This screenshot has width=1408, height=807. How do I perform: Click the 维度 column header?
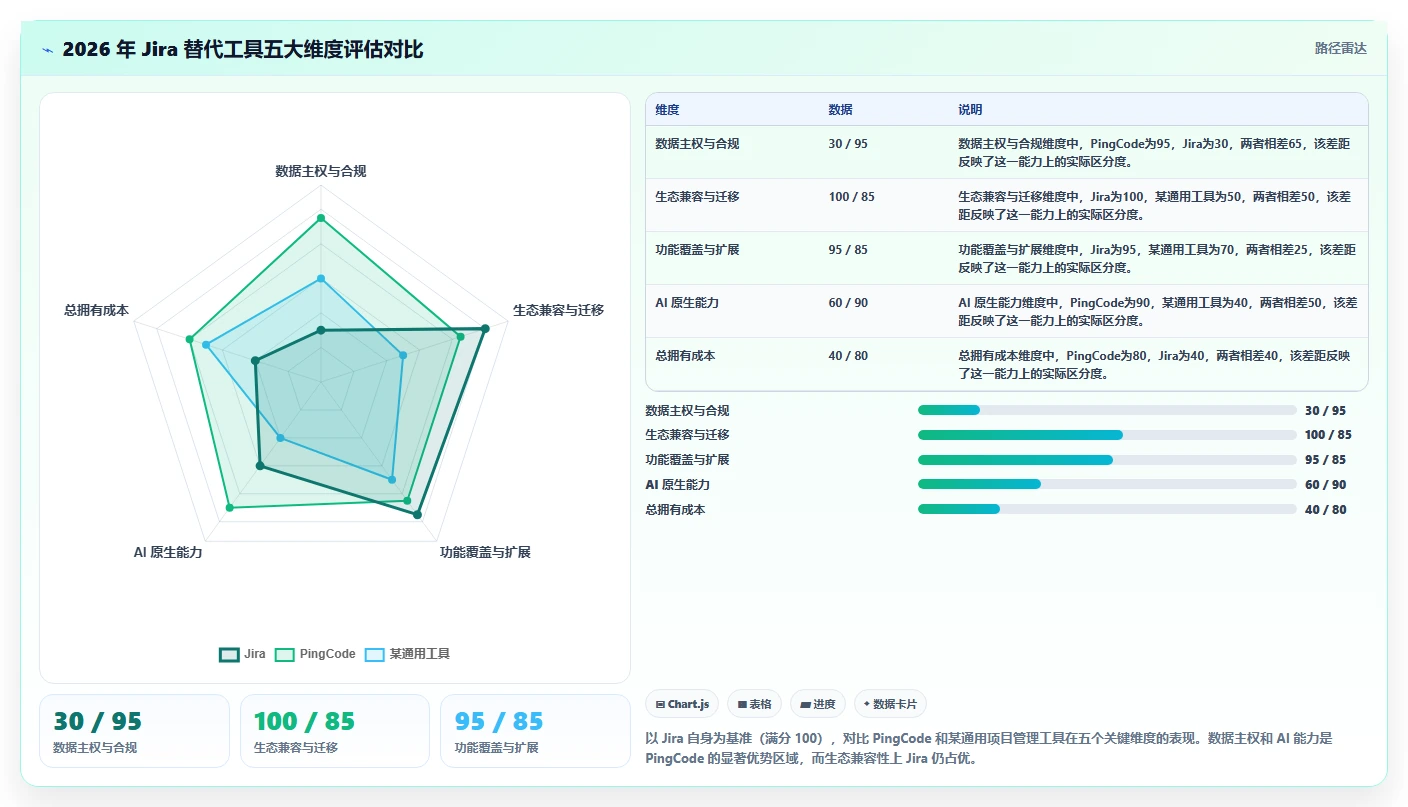pyautogui.click(x=667, y=110)
